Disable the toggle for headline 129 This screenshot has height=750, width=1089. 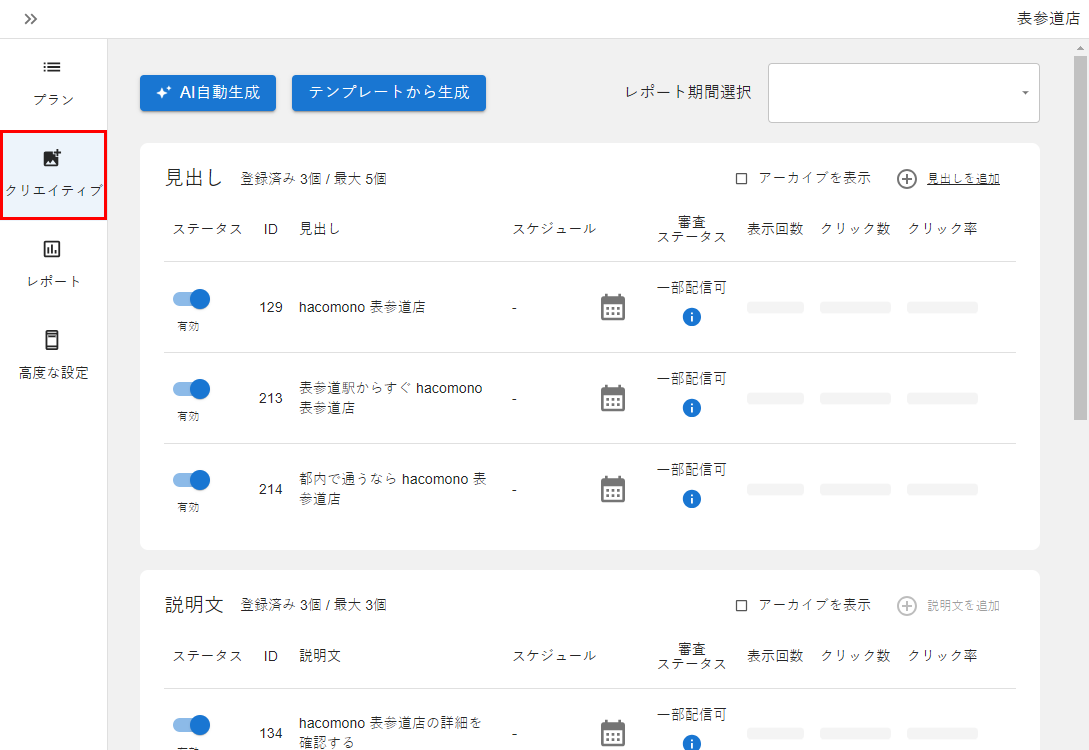click(x=191, y=299)
